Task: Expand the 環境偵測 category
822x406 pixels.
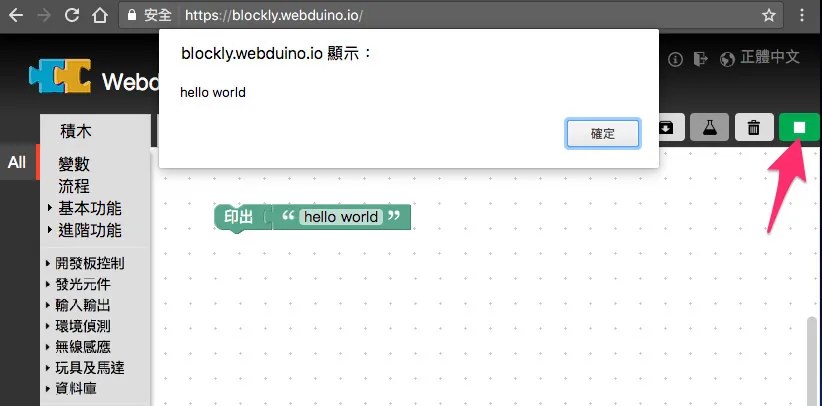Action: point(79,326)
